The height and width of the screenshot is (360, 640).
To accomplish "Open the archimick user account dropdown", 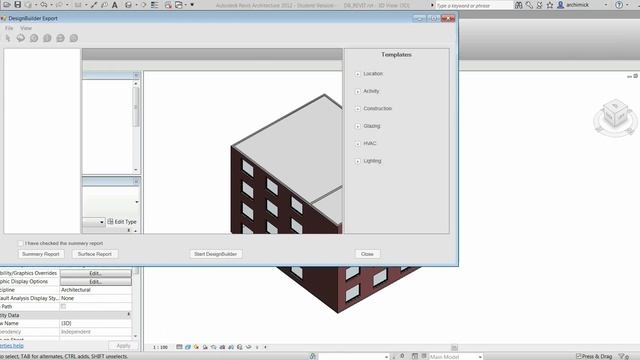I will [x=606, y=5].
